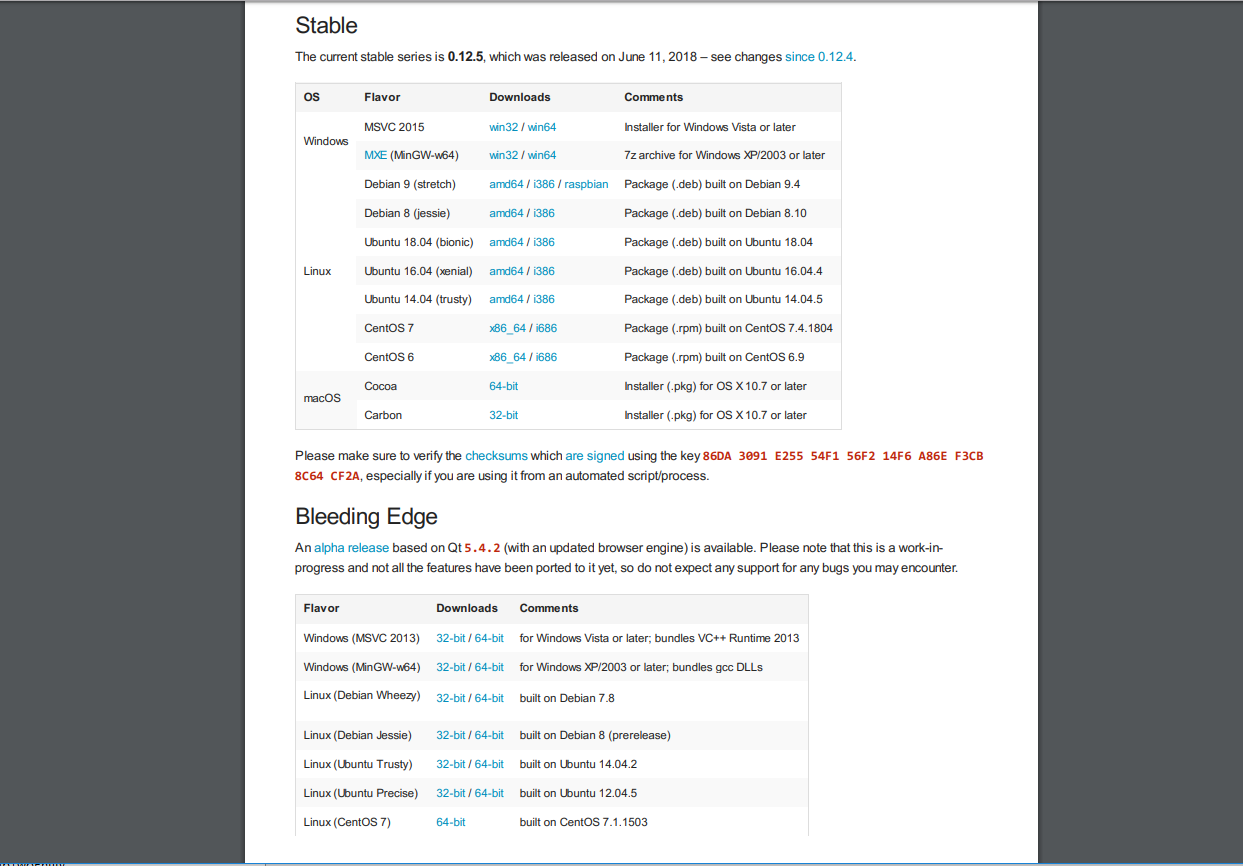Screen dimensions: 1243x866
Task: Open the 'since 0.12.4' changes link
Action: click(819, 57)
